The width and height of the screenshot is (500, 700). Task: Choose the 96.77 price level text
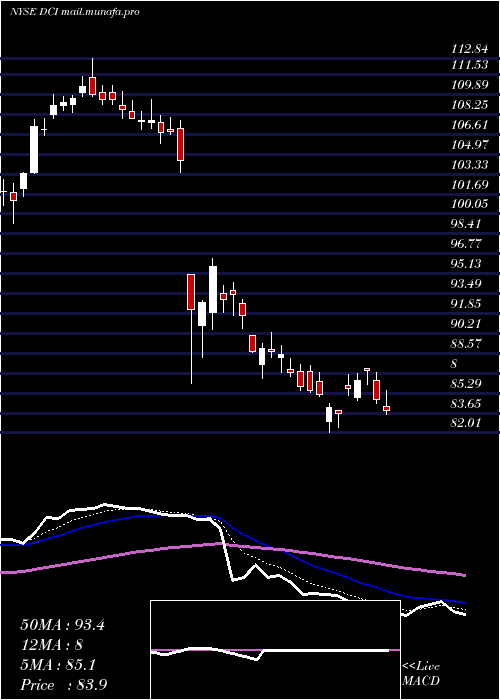point(466,244)
